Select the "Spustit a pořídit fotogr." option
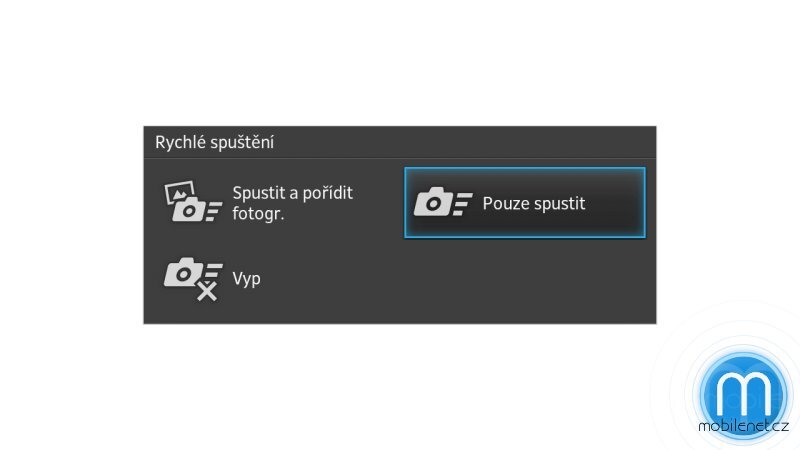800x450 pixels. pos(292,202)
